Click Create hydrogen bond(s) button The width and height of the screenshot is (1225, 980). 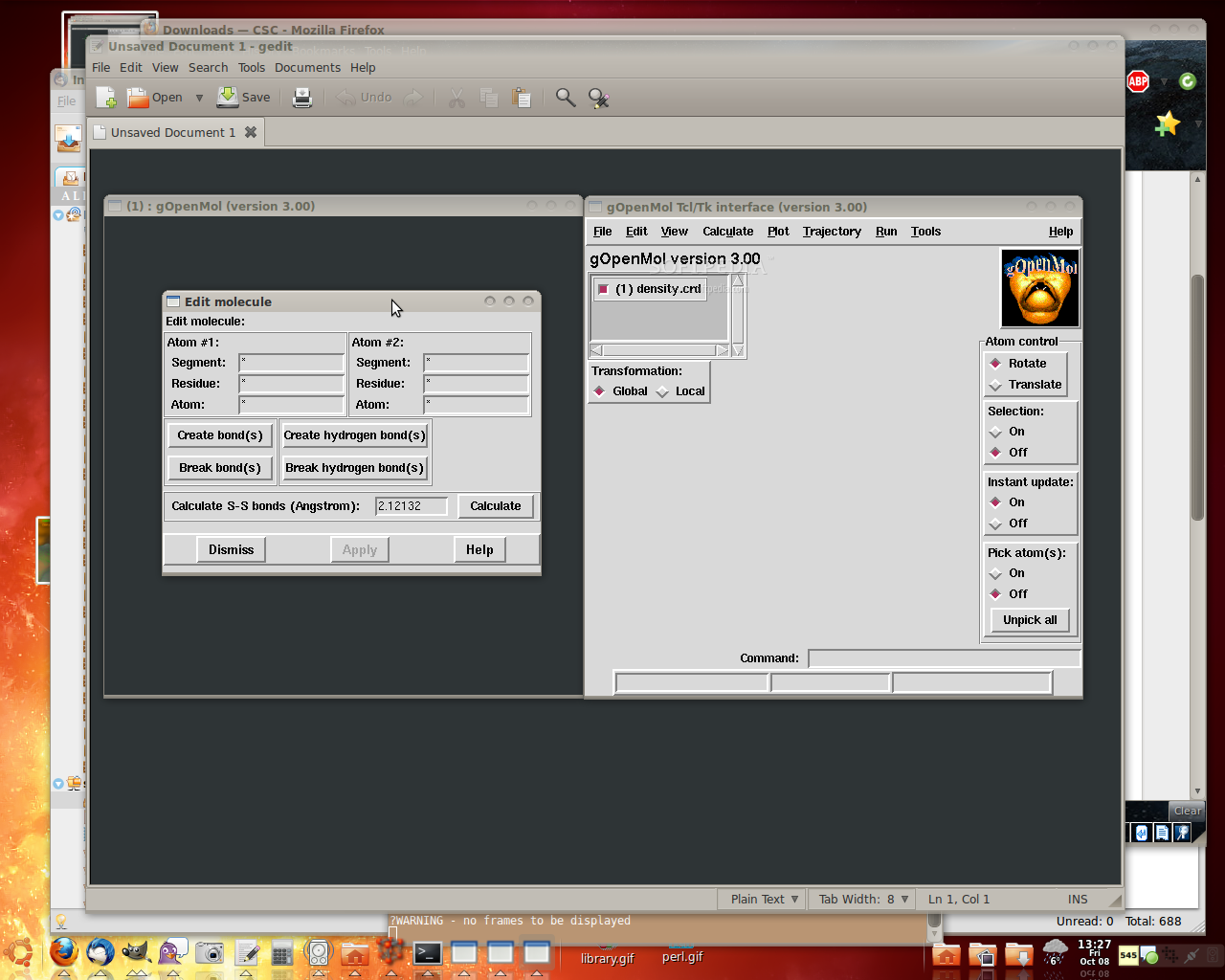(354, 435)
